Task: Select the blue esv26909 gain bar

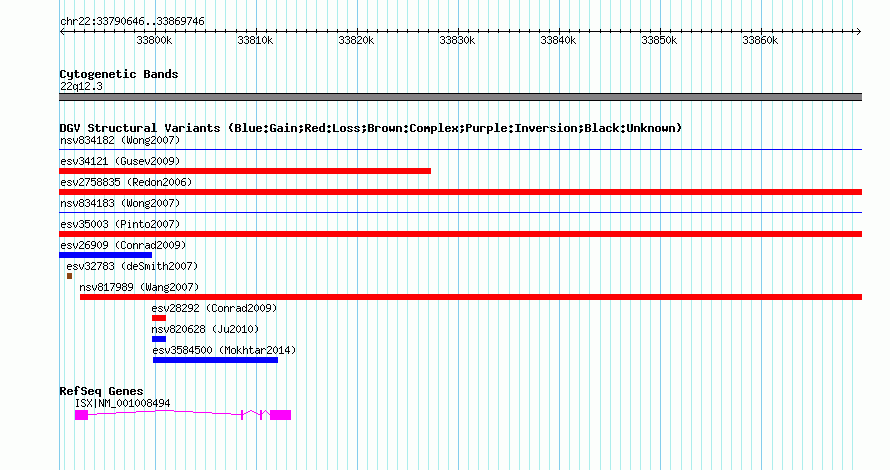Action: pos(106,255)
